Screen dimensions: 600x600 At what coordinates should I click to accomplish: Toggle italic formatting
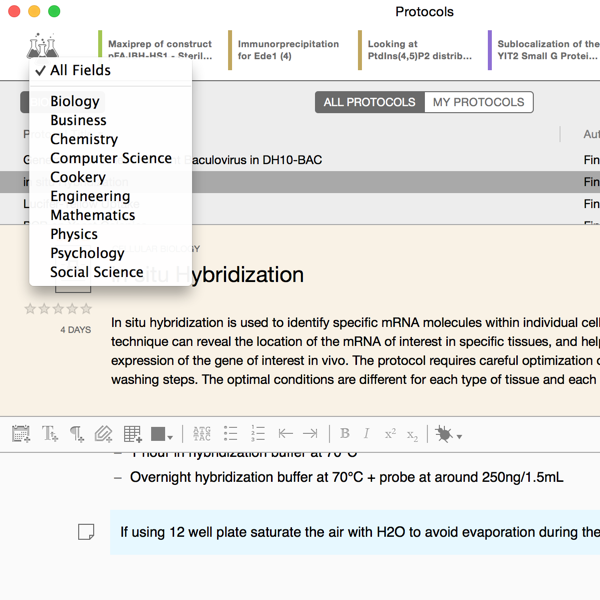[x=366, y=433]
